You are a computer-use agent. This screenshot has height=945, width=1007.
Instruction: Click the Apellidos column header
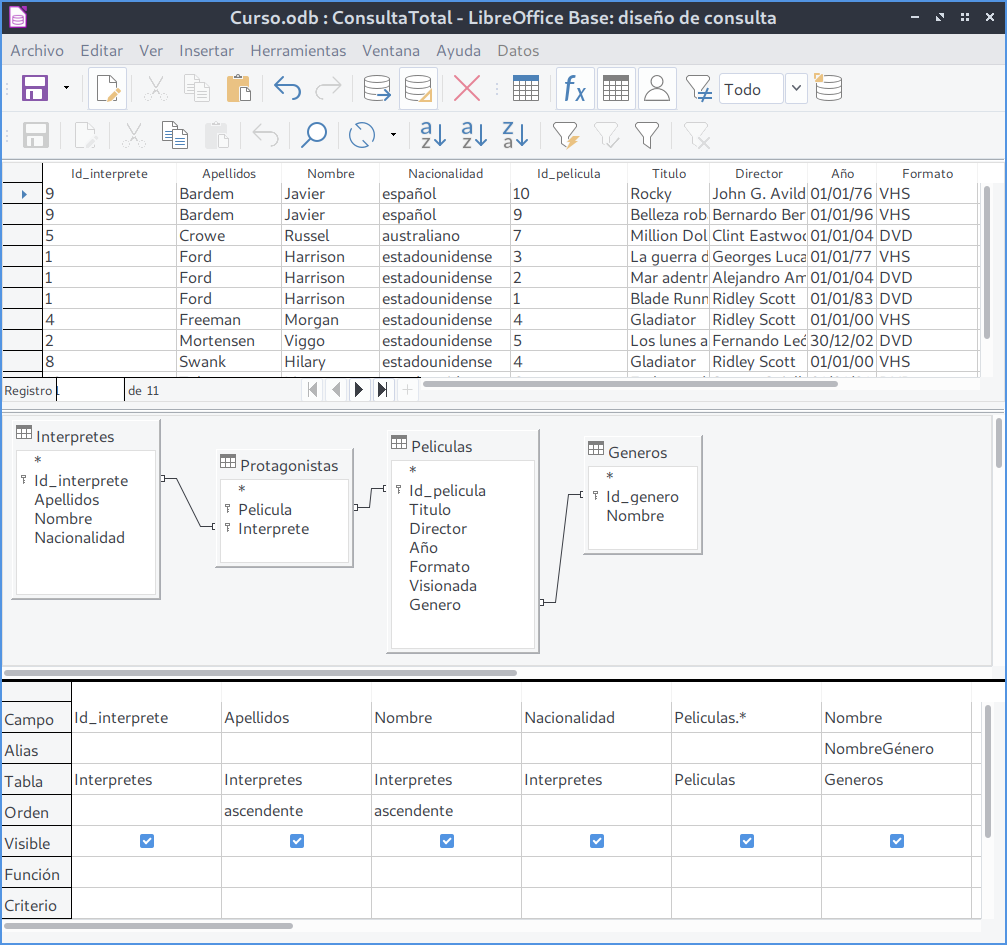pyautogui.click(x=229, y=173)
